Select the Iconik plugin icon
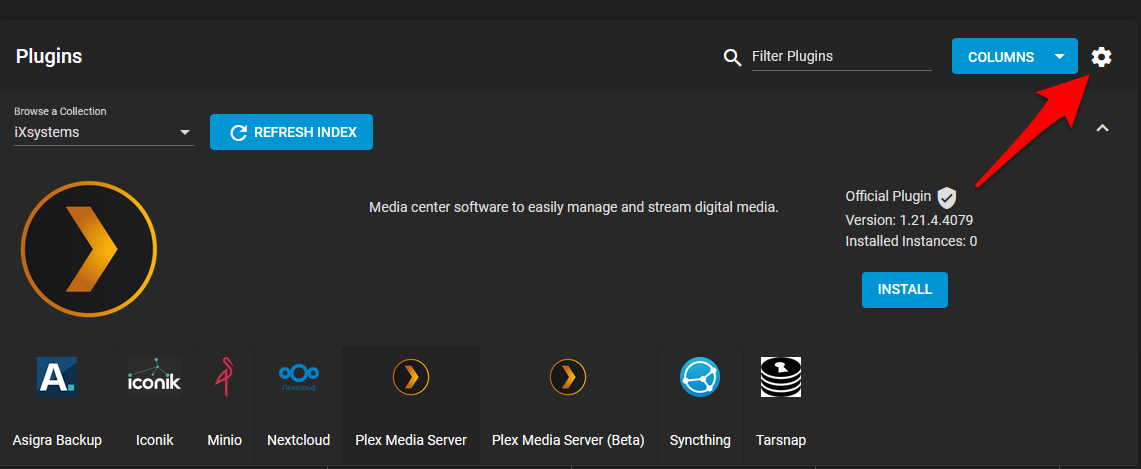The width and height of the screenshot is (1141, 469). pyautogui.click(x=154, y=377)
